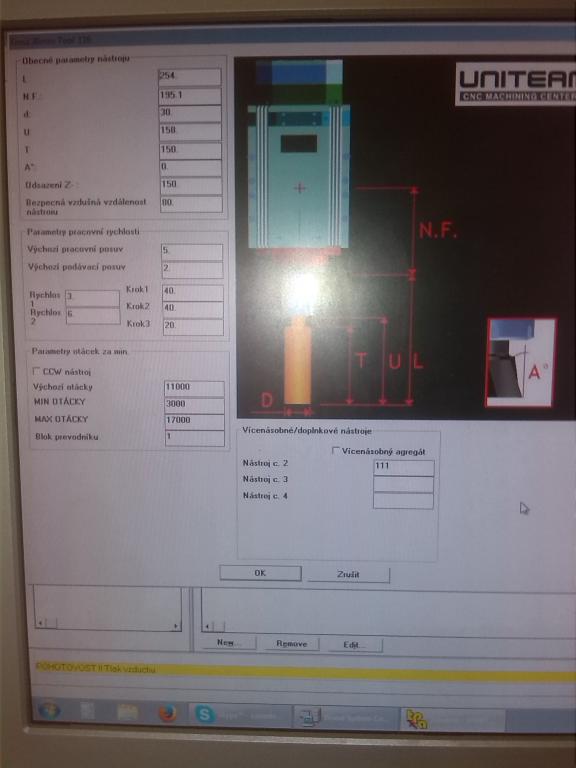Click the Uniteam CNC Machining Center logo
This screenshot has height=768, width=576.
[x=516, y=83]
